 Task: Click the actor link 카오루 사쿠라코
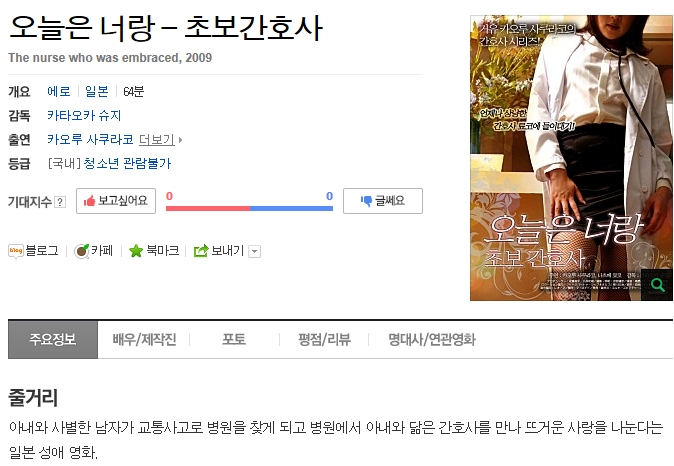pos(90,140)
